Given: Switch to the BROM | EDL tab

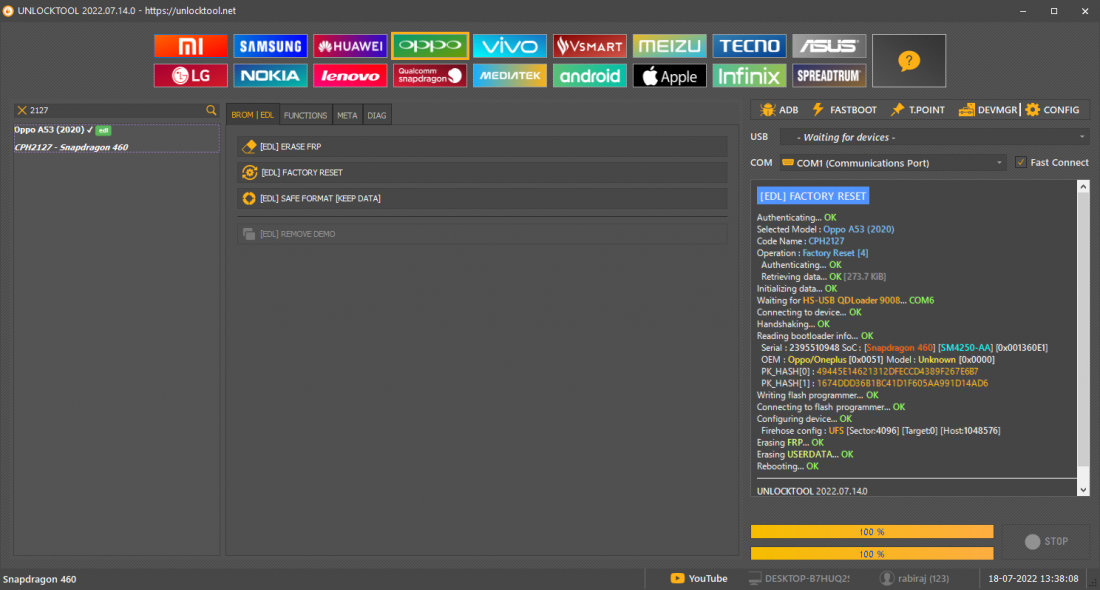Looking at the screenshot, I should click(x=253, y=115).
